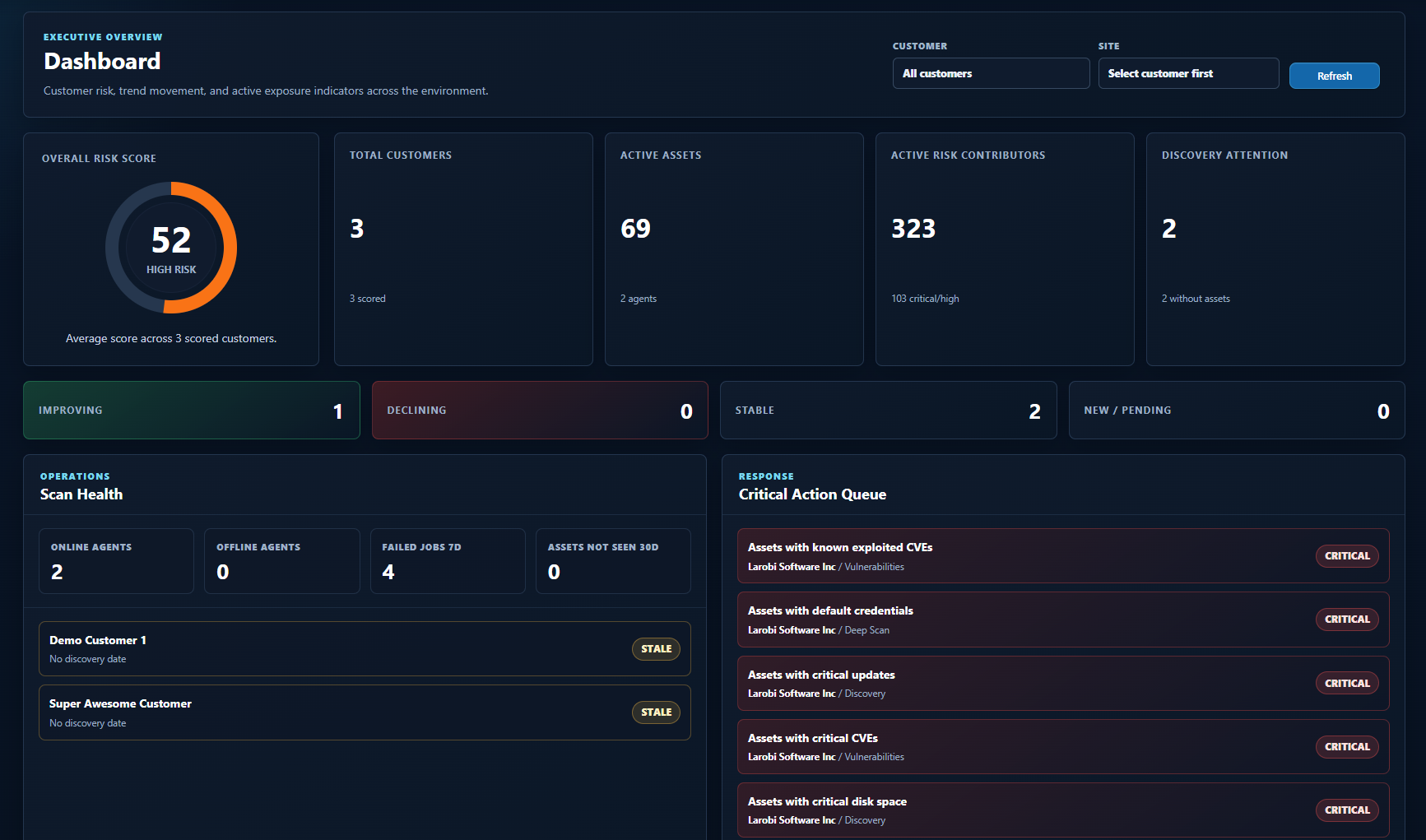
Task: Click the Critical Action Queue heading
Action: click(x=812, y=494)
